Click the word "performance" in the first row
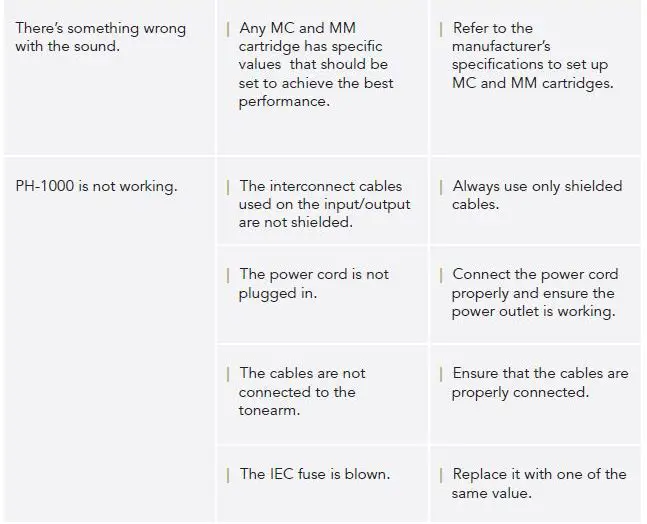Viewport: 647px width, 524px height. pyautogui.click(x=284, y=103)
